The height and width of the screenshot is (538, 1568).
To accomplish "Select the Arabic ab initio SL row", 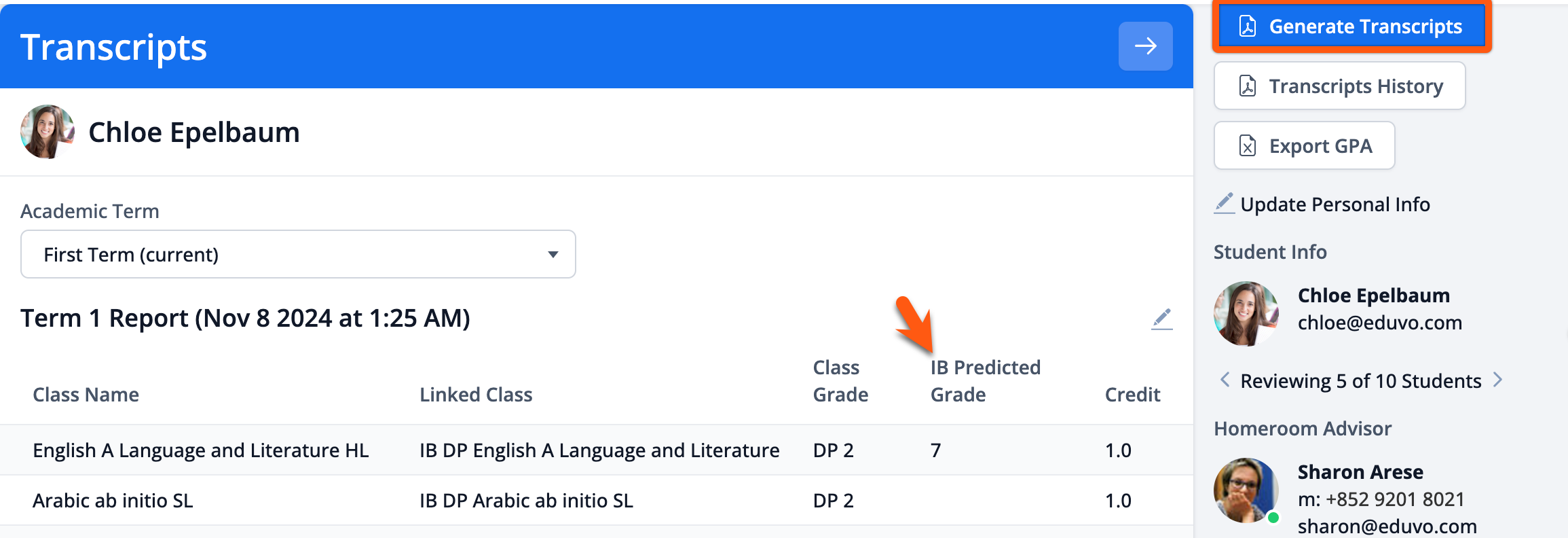I will pyautogui.click(x=113, y=501).
